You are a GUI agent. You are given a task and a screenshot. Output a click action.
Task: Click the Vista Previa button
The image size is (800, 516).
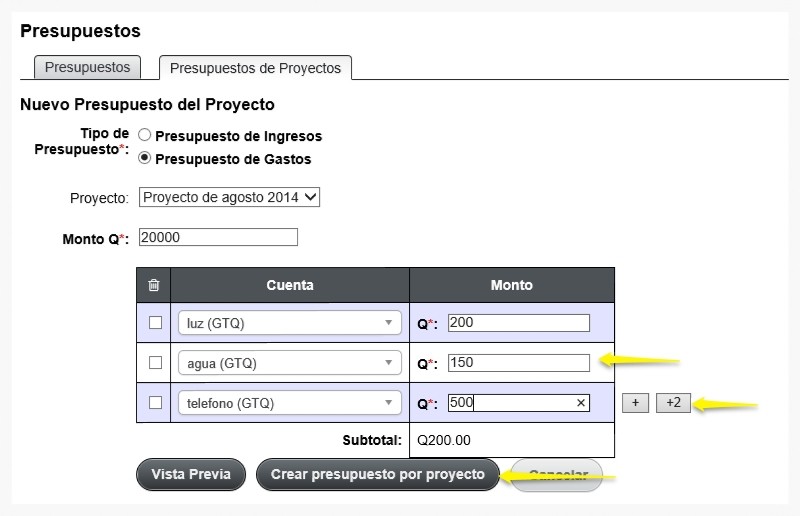[x=191, y=474]
